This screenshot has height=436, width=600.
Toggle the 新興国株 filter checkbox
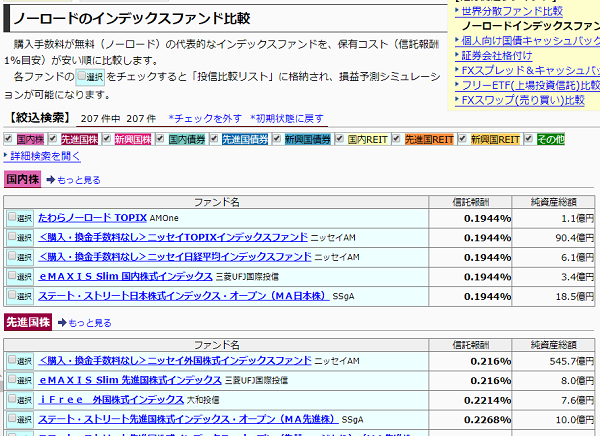click(107, 139)
